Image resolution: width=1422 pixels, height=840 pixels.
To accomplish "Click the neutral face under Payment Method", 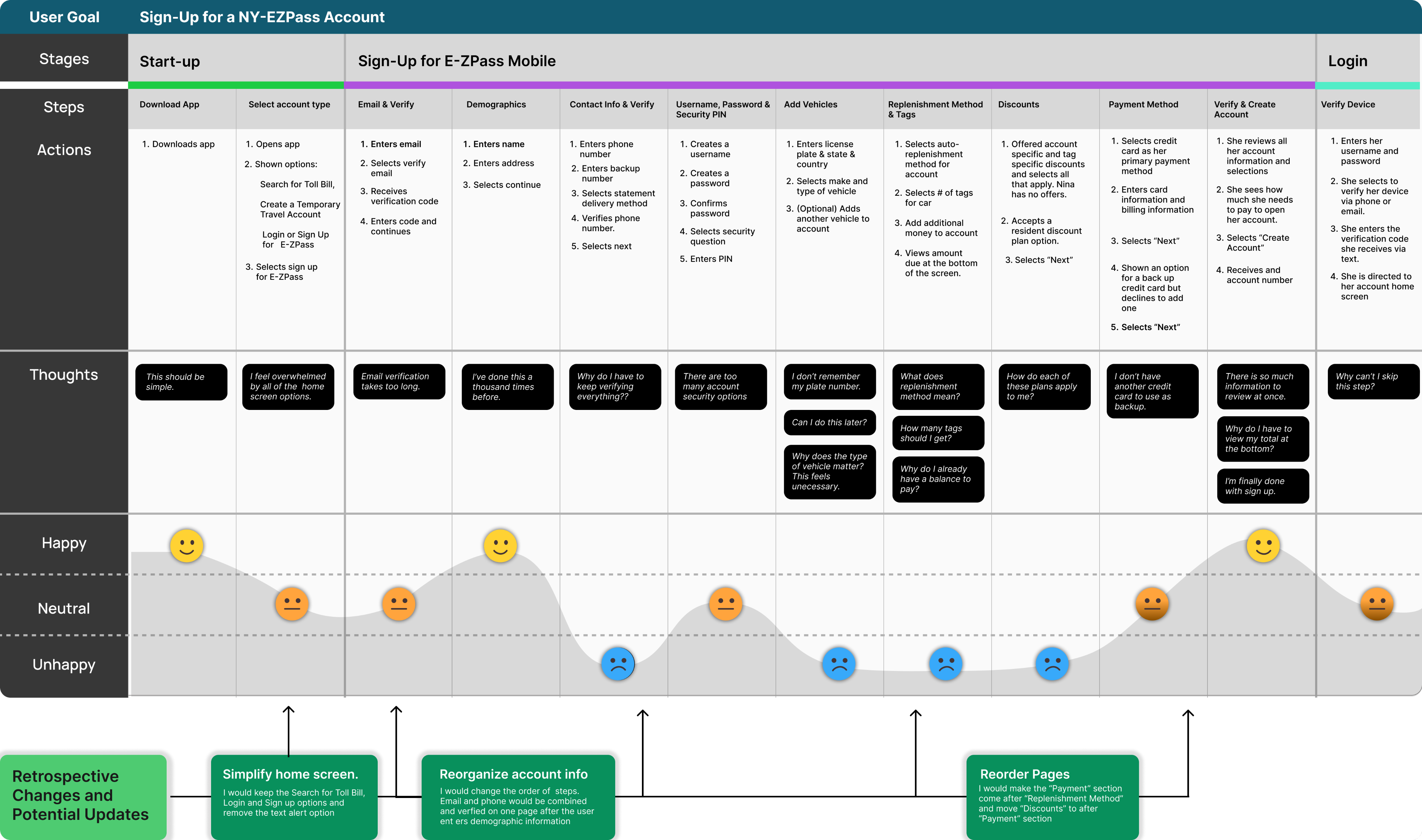I will pos(1152,603).
